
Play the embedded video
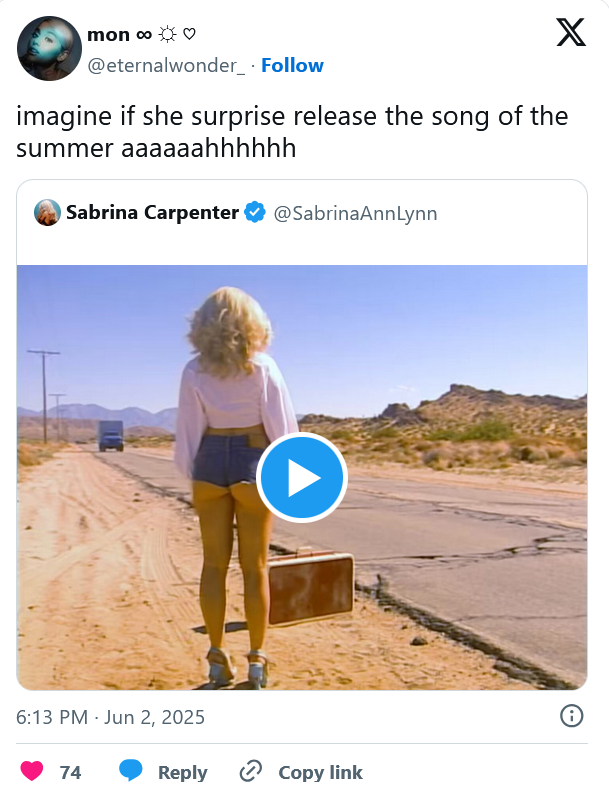click(302, 478)
